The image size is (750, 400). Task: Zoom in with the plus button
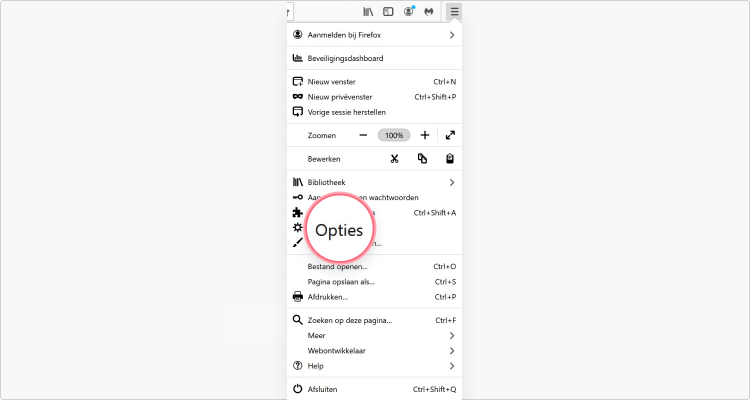coord(425,135)
